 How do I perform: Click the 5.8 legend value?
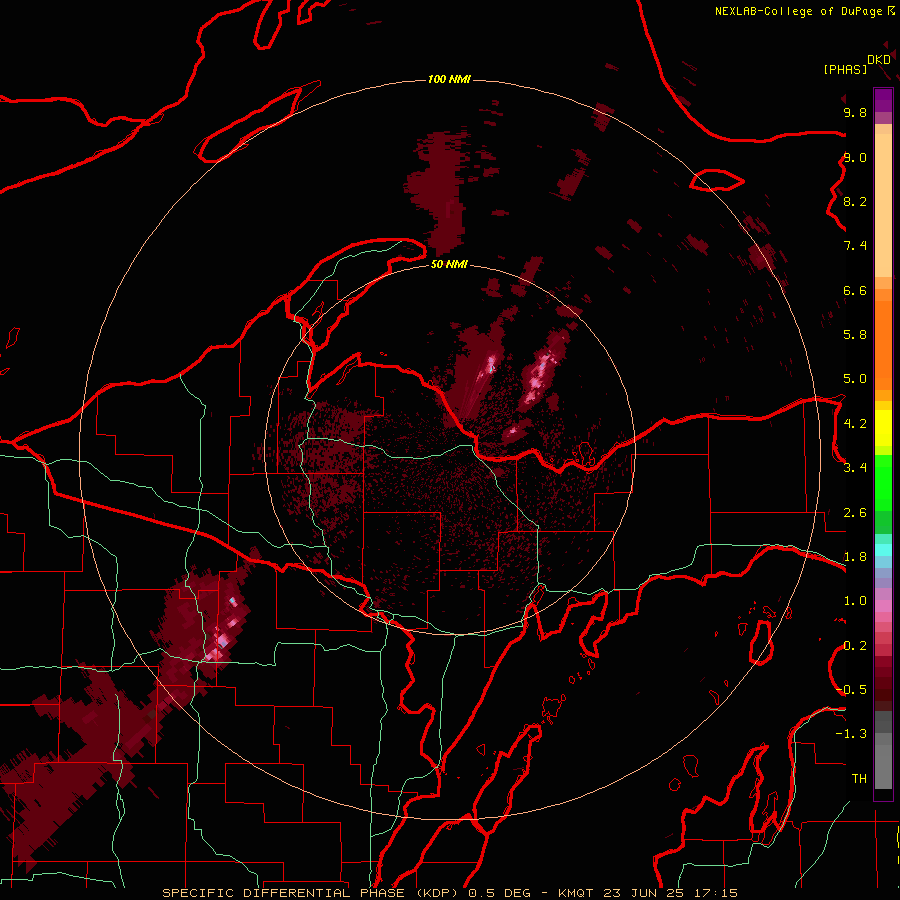tap(855, 335)
